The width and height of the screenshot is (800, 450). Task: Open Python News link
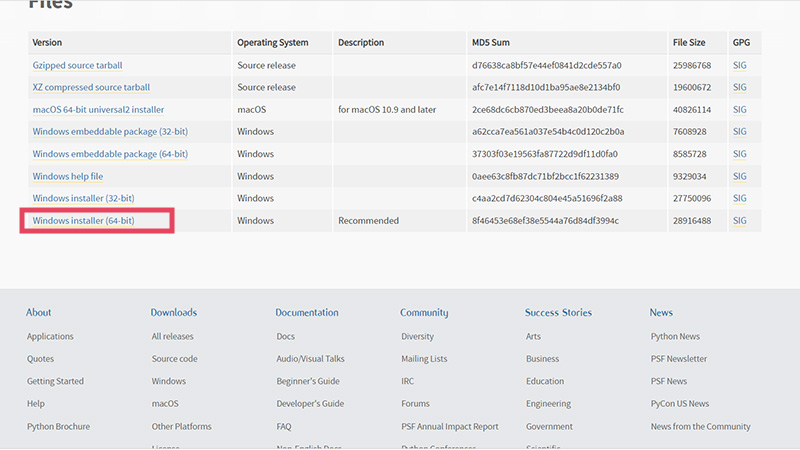click(x=675, y=337)
